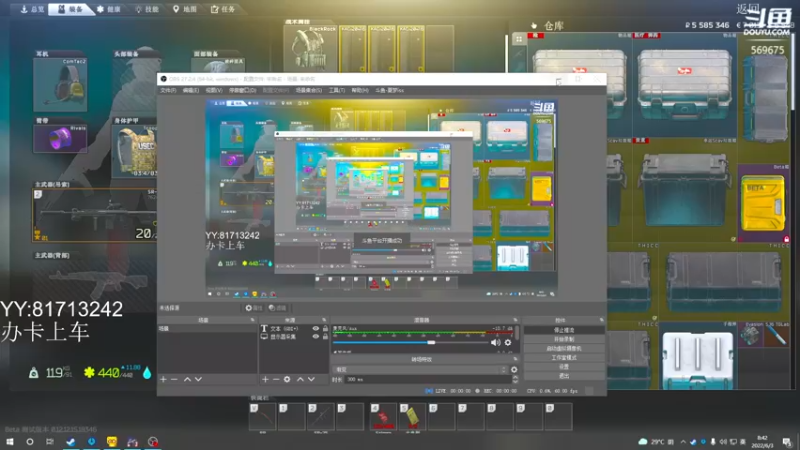Switch to the 任务 tab in game

point(223,9)
